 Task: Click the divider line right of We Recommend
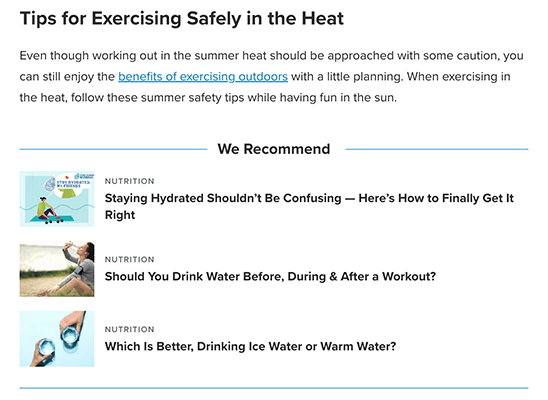(x=437, y=149)
